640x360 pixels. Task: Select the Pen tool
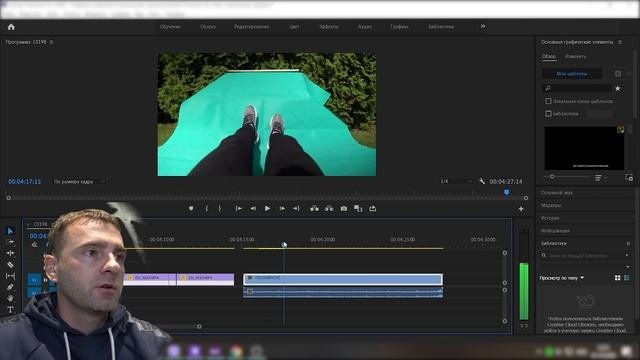[10, 287]
